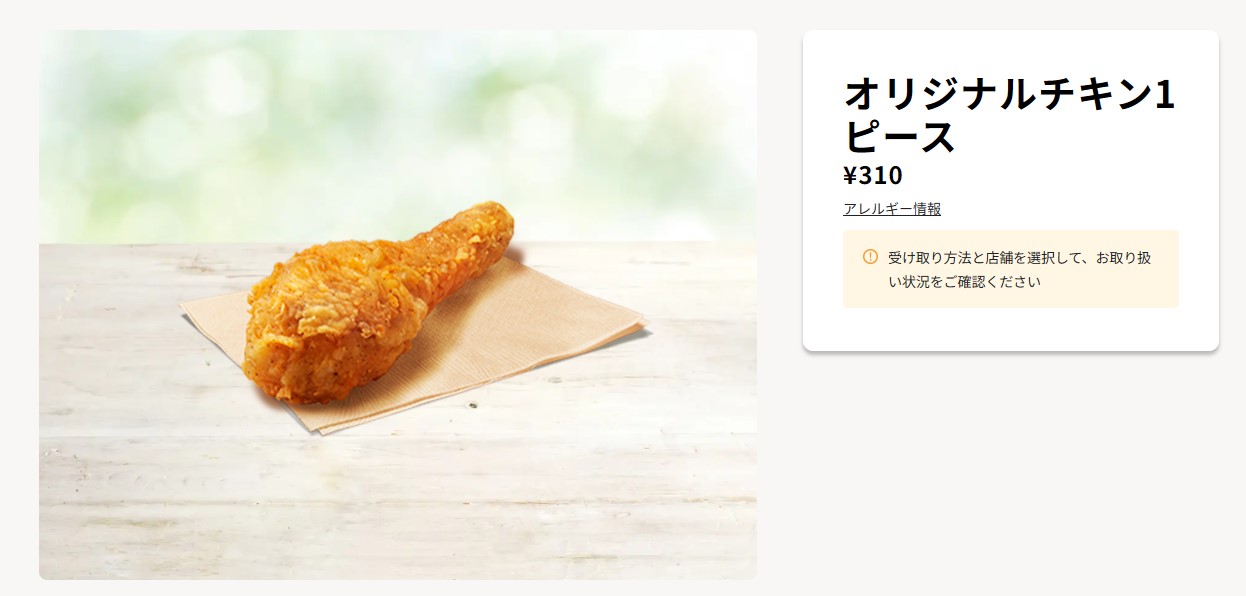Click the ピース line of the title
This screenshot has height=596, width=1246.
(900, 138)
